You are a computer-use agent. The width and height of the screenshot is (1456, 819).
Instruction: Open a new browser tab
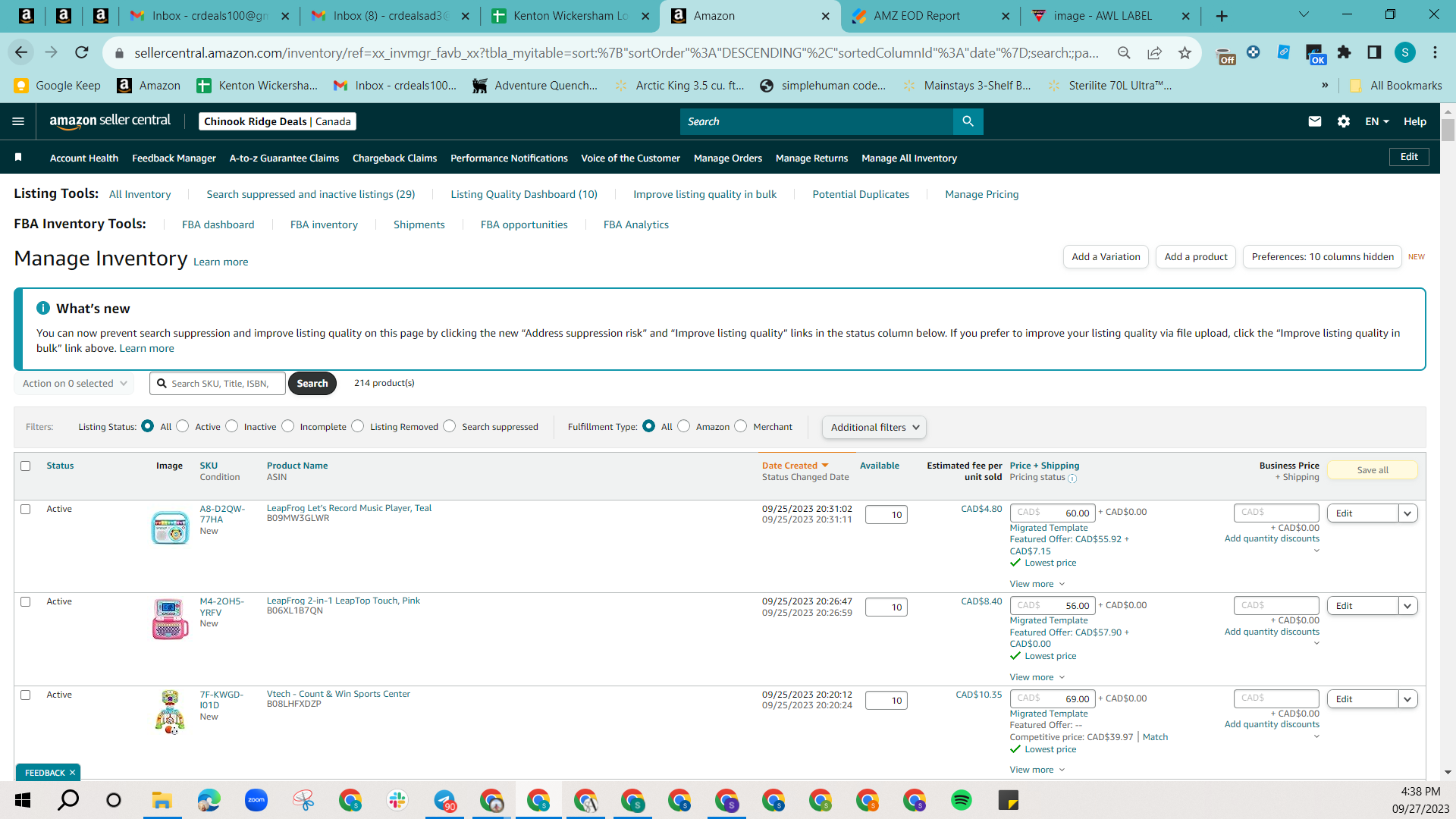1222,16
